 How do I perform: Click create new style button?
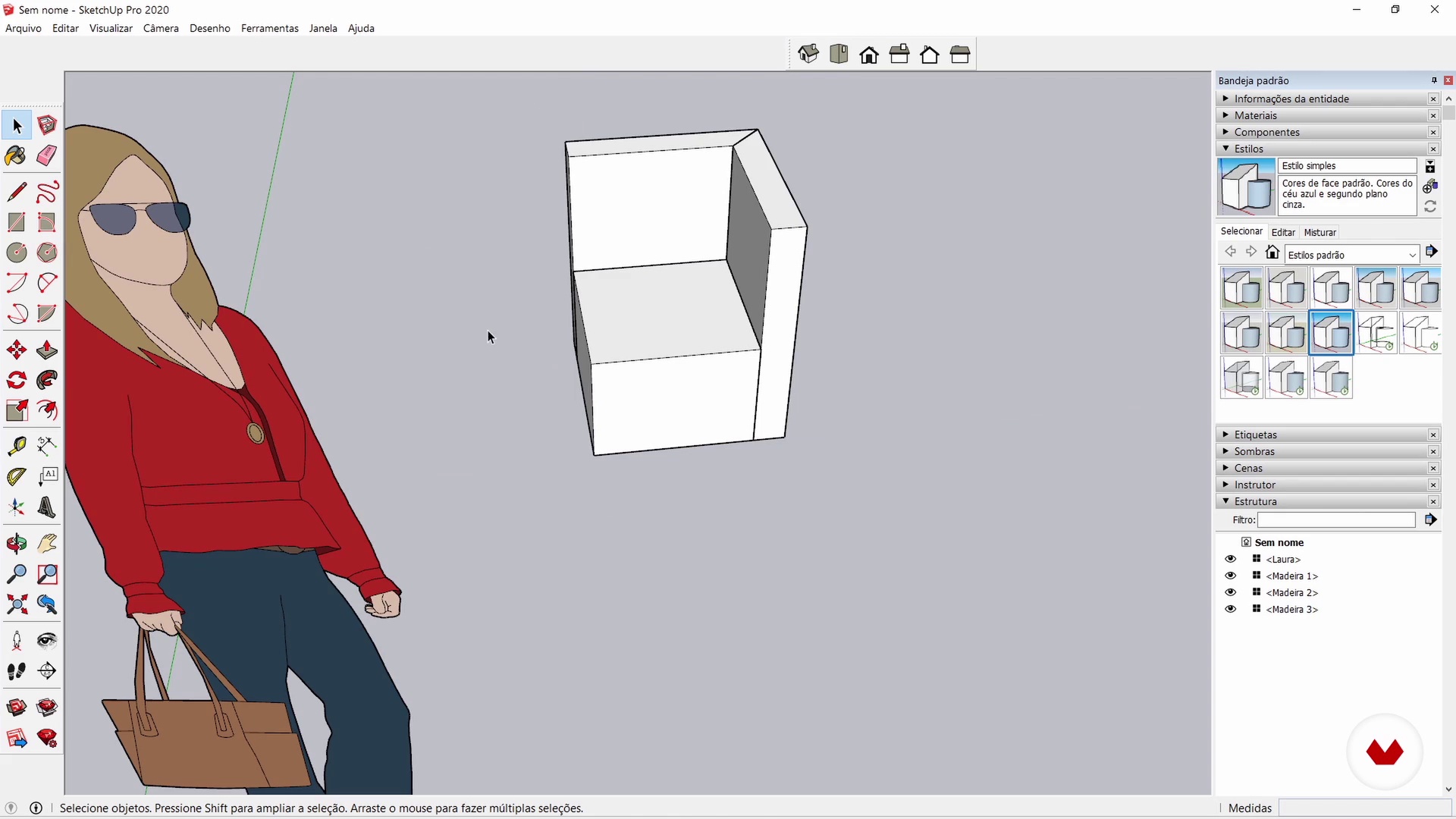(x=1430, y=186)
